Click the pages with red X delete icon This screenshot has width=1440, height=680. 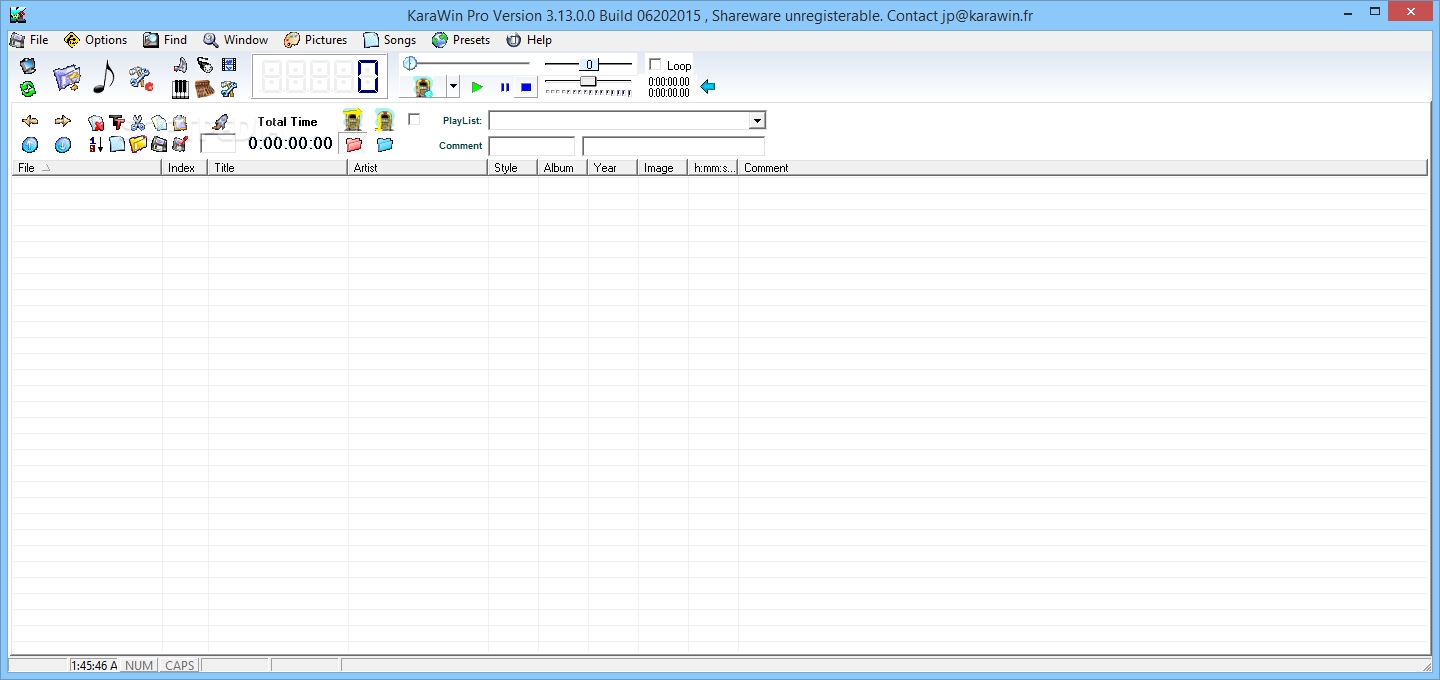point(96,123)
